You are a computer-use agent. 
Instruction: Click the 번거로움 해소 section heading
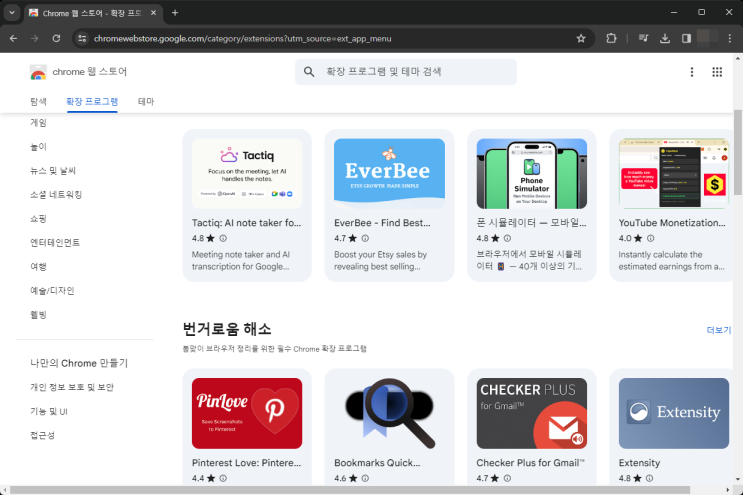pyautogui.click(x=227, y=329)
